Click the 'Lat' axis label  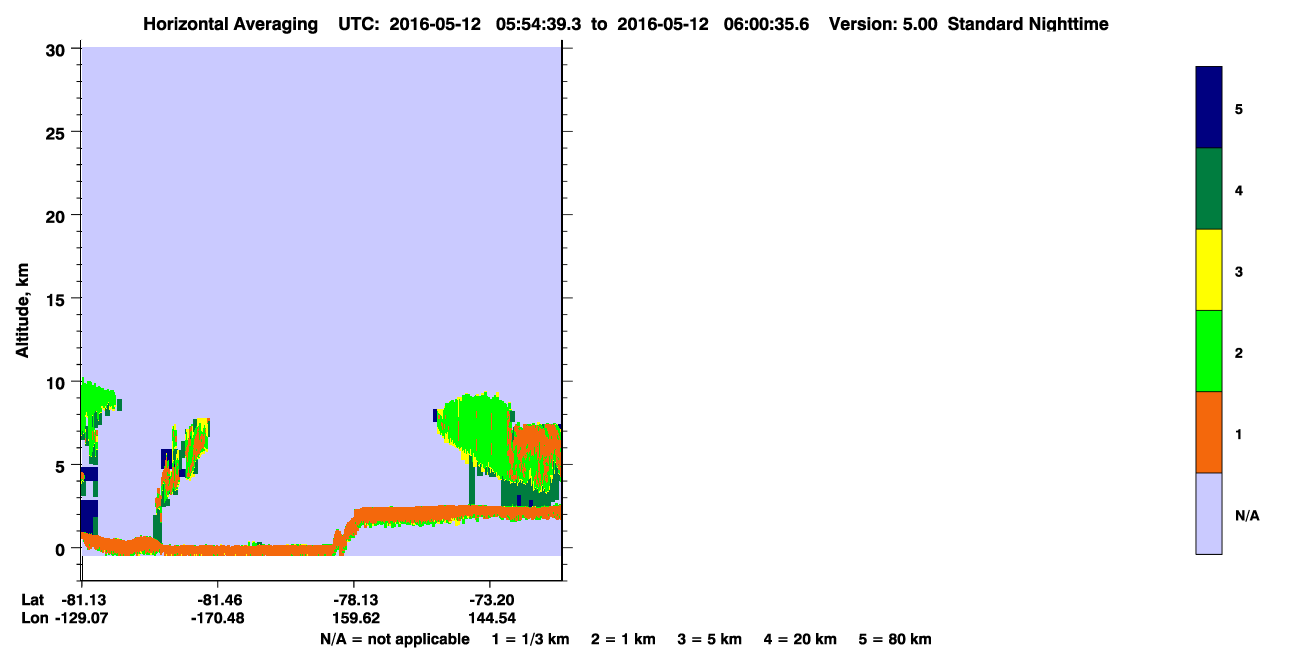[32, 600]
